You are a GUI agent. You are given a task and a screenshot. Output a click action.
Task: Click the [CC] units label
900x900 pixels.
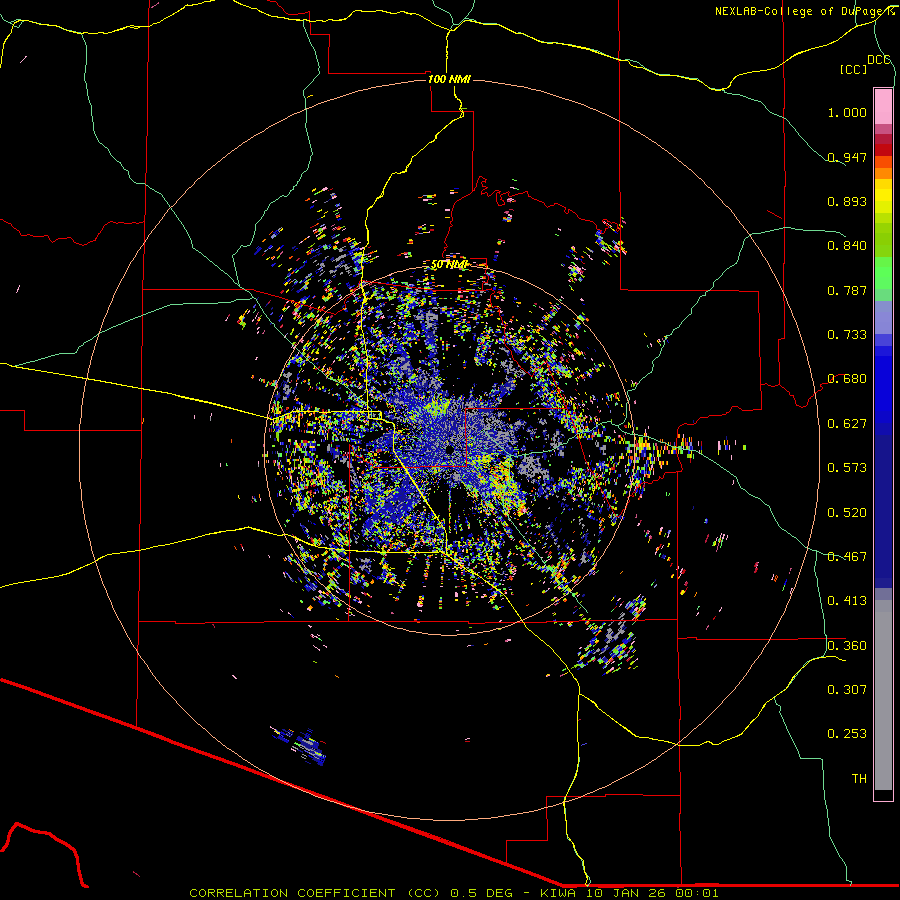[853, 69]
